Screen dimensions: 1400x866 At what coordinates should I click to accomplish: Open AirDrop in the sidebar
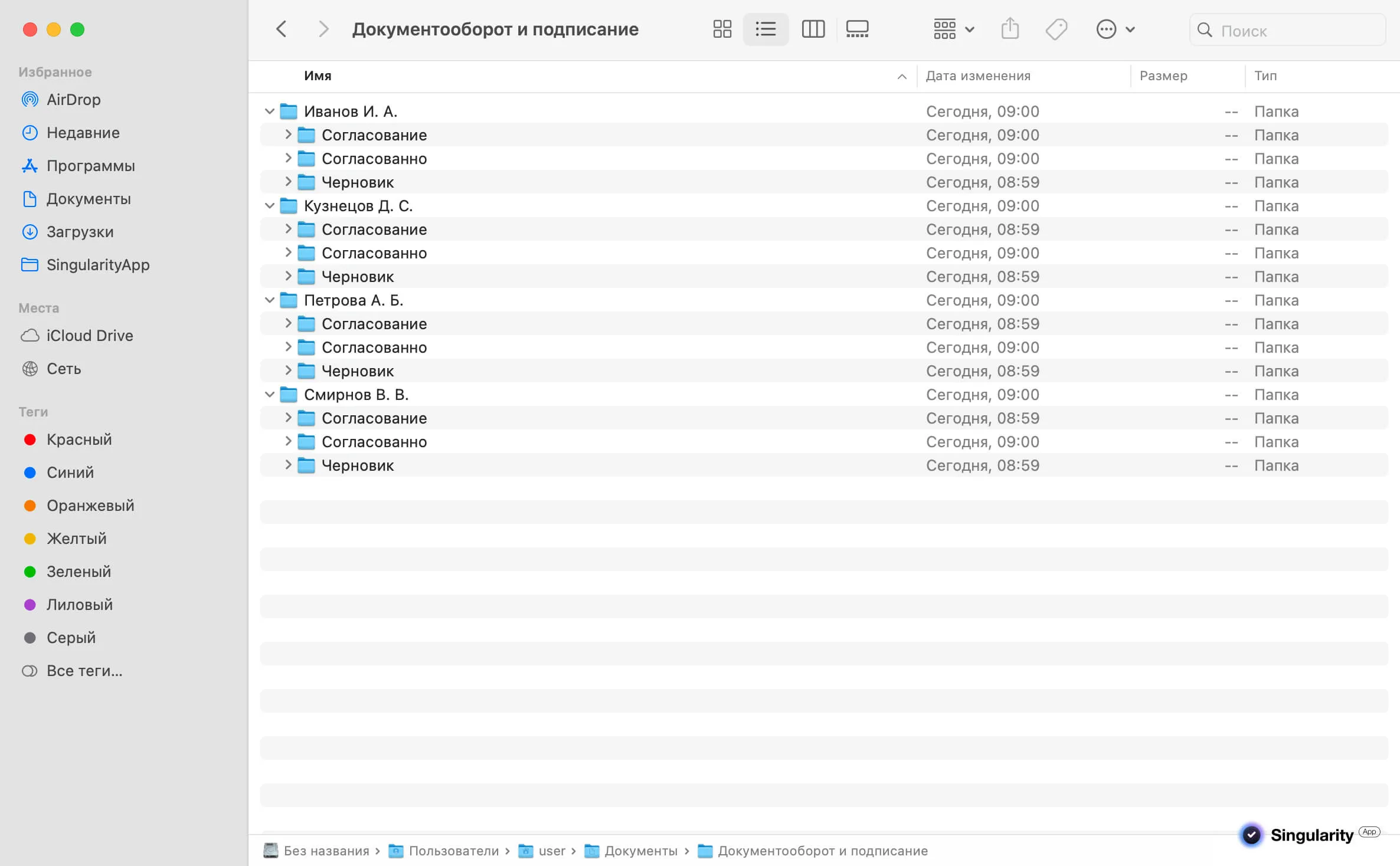[61, 100]
